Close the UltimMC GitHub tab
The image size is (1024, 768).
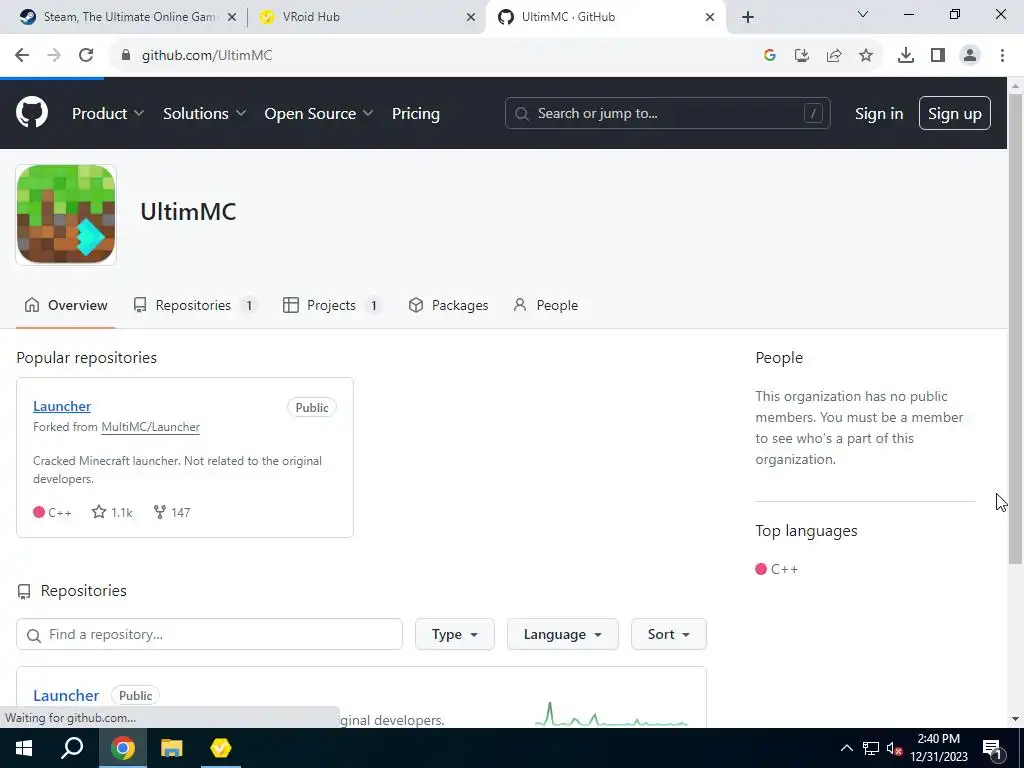[710, 17]
